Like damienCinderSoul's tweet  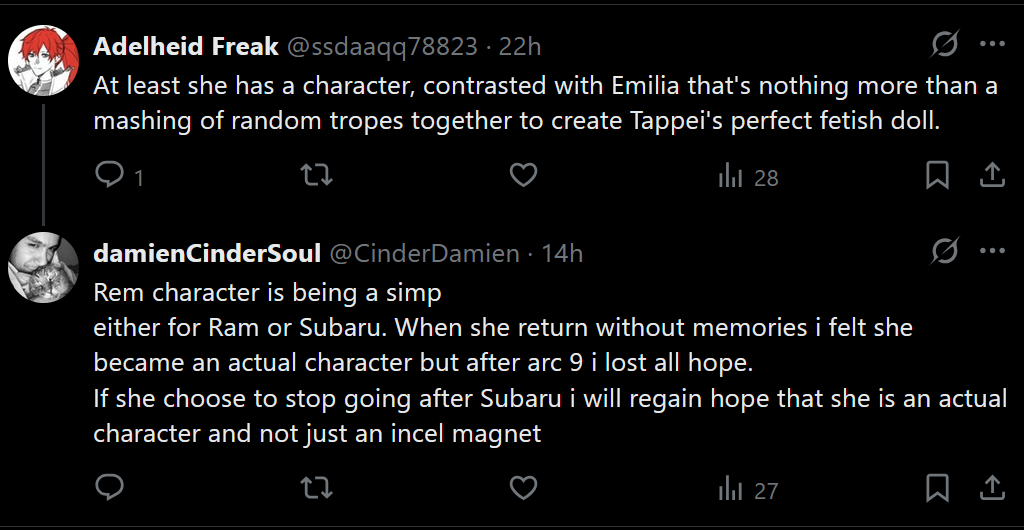pos(523,488)
